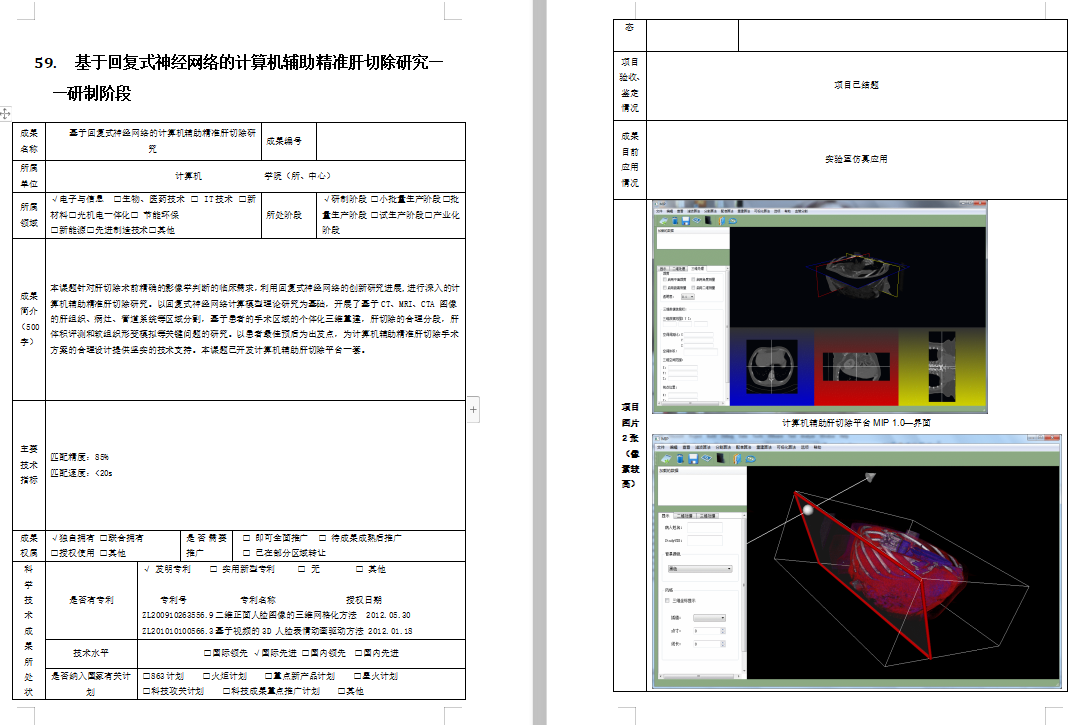
Task: Select the 实用新型专利 checkbox
Action: pyautogui.click(x=215, y=569)
